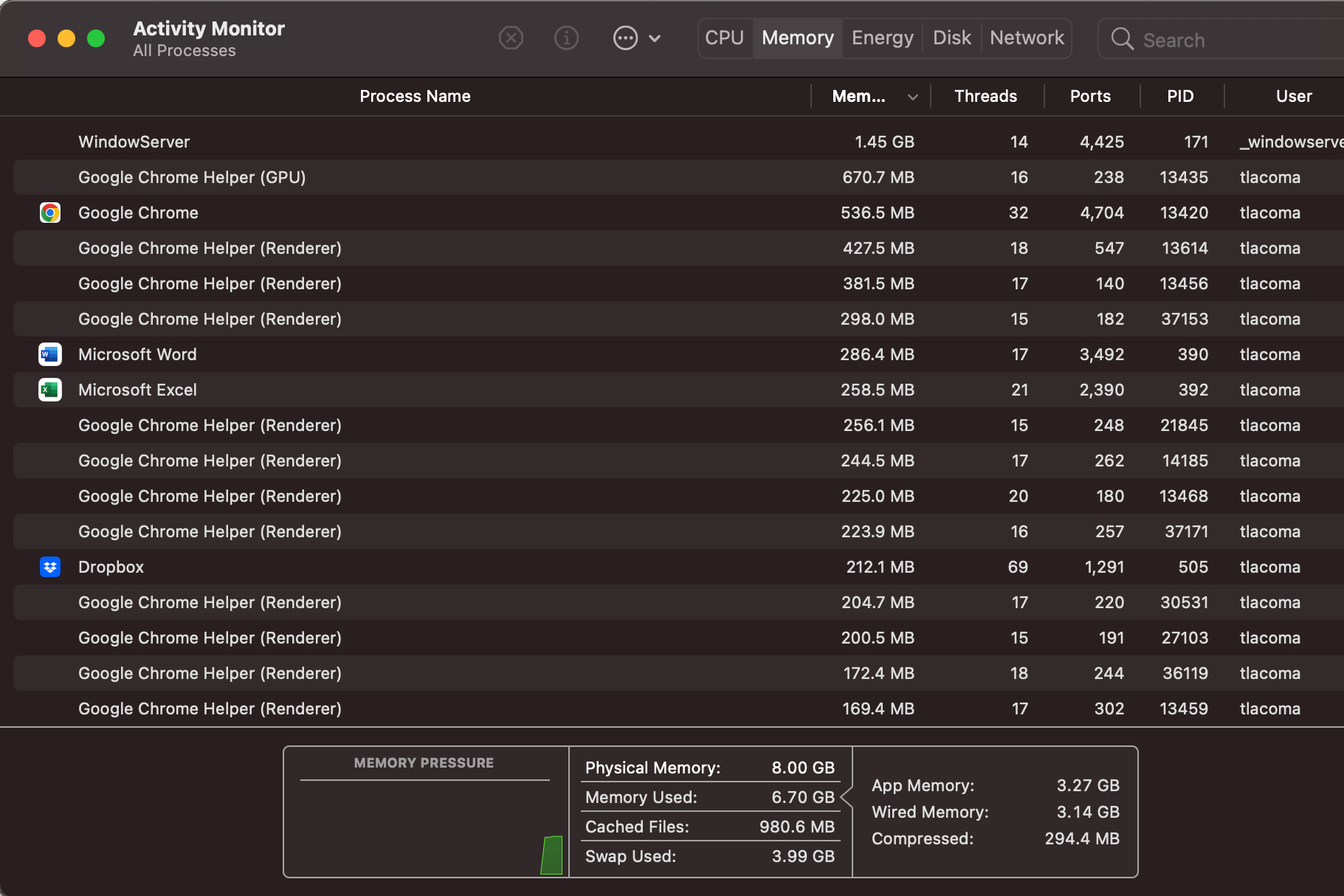Click the Microsoft Excel app icon
This screenshot has height=896, width=1344.
(49, 390)
